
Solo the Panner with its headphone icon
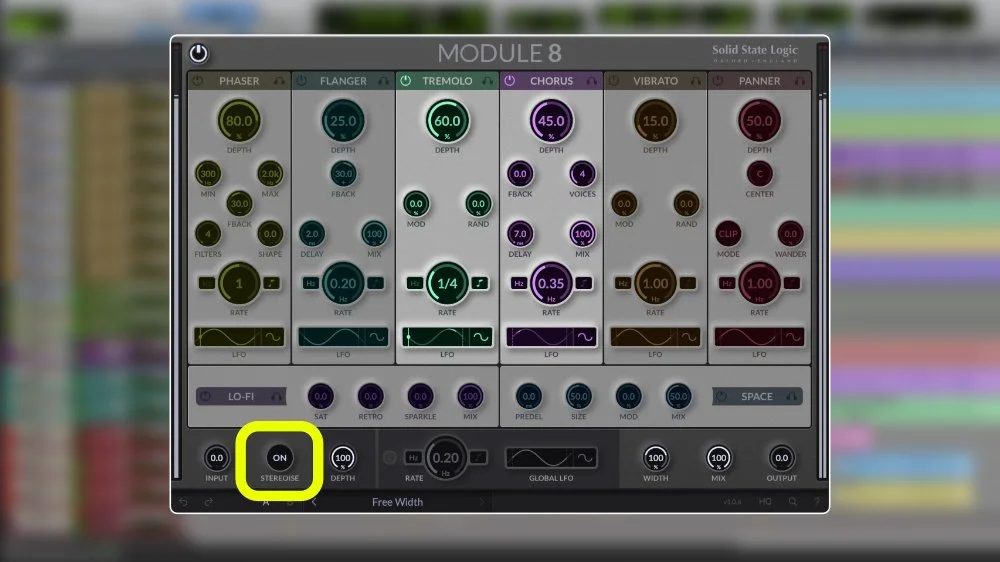[x=800, y=81]
